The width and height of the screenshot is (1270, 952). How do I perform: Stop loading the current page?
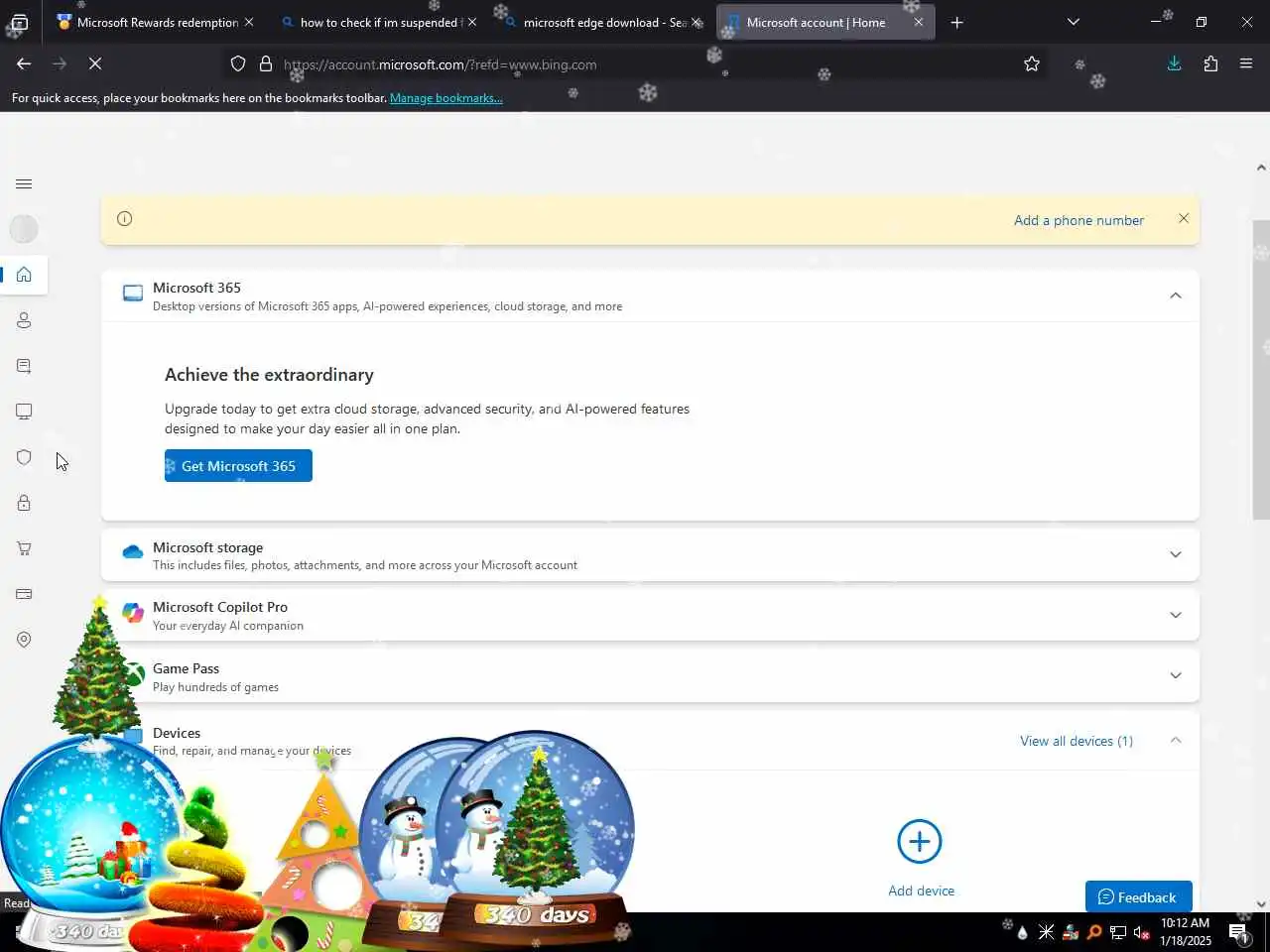tap(95, 63)
